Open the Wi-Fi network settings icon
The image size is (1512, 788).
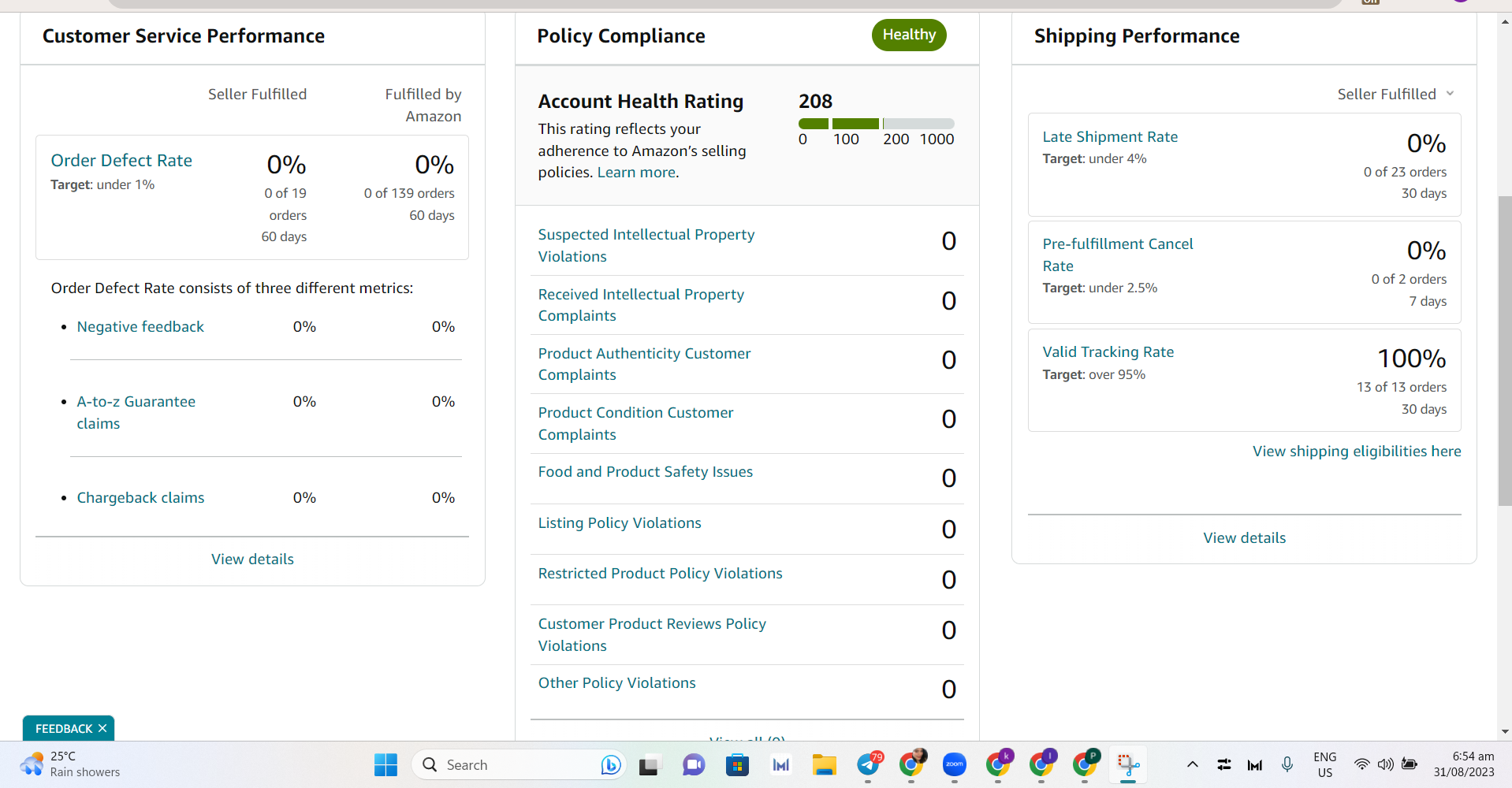pos(1361,764)
